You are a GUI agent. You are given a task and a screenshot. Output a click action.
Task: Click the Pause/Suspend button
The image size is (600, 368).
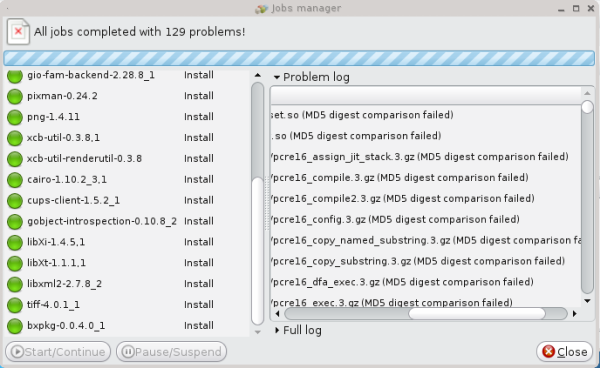(171, 352)
